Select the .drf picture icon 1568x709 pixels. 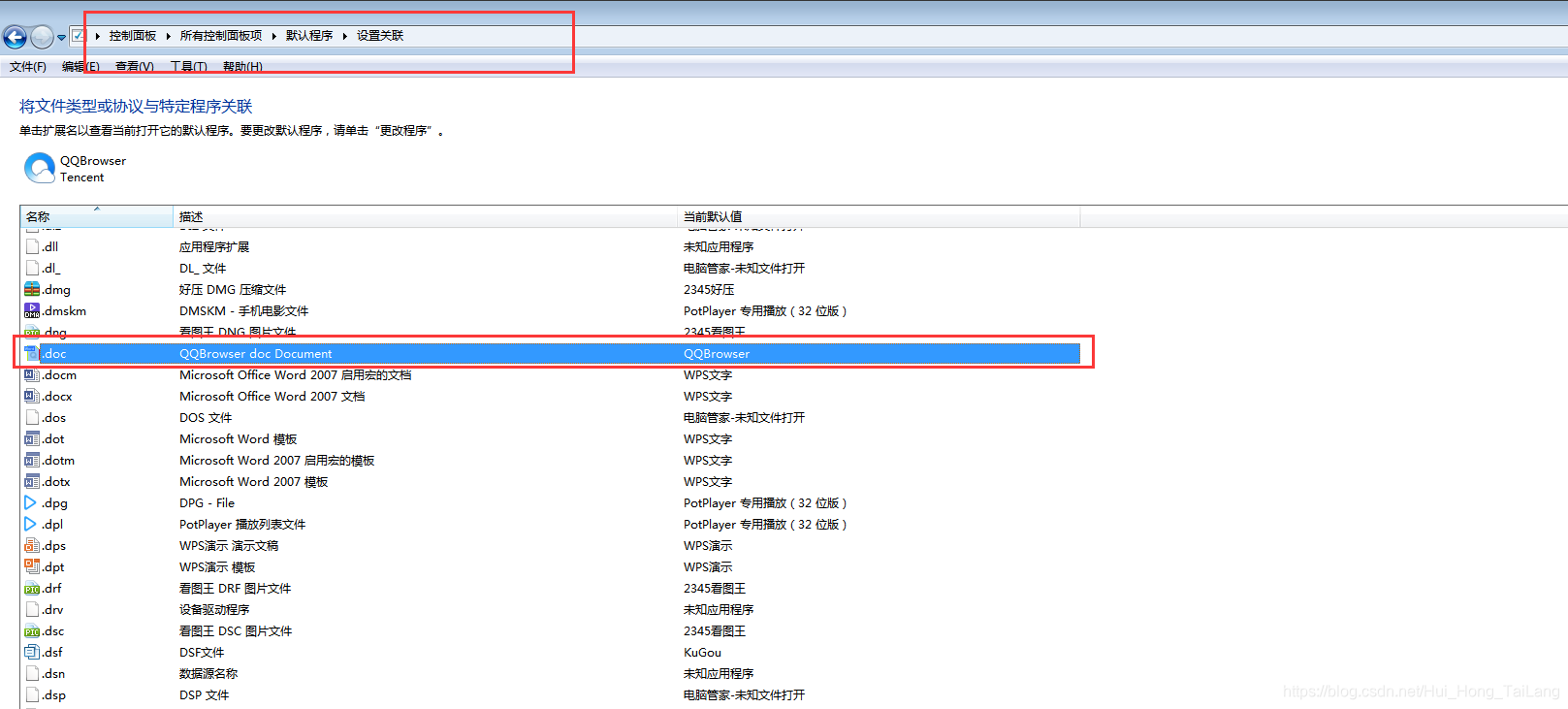32,588
